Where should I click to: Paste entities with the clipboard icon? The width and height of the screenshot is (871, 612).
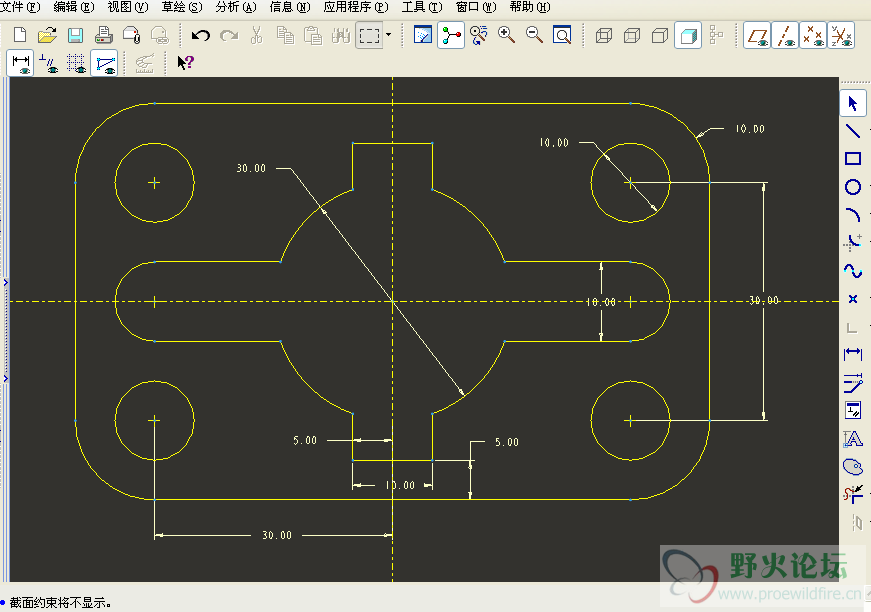point(313,35)
